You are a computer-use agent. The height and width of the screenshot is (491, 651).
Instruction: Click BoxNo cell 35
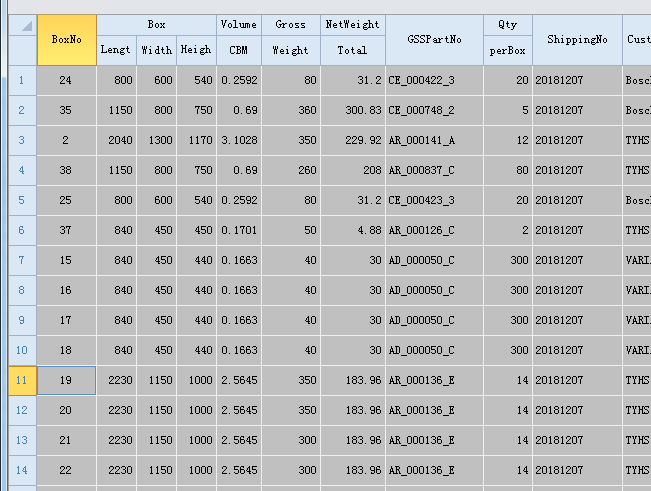pyautogui.click(x=66, y=110)
